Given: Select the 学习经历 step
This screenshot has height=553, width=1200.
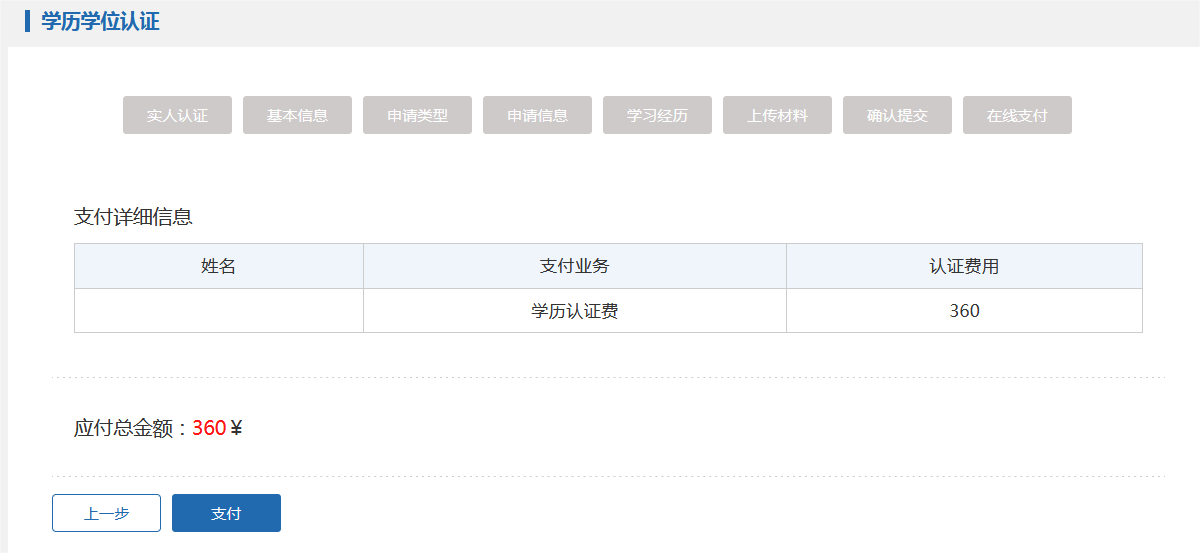Looking at the screenshot, I should click(x=657, y=115).
